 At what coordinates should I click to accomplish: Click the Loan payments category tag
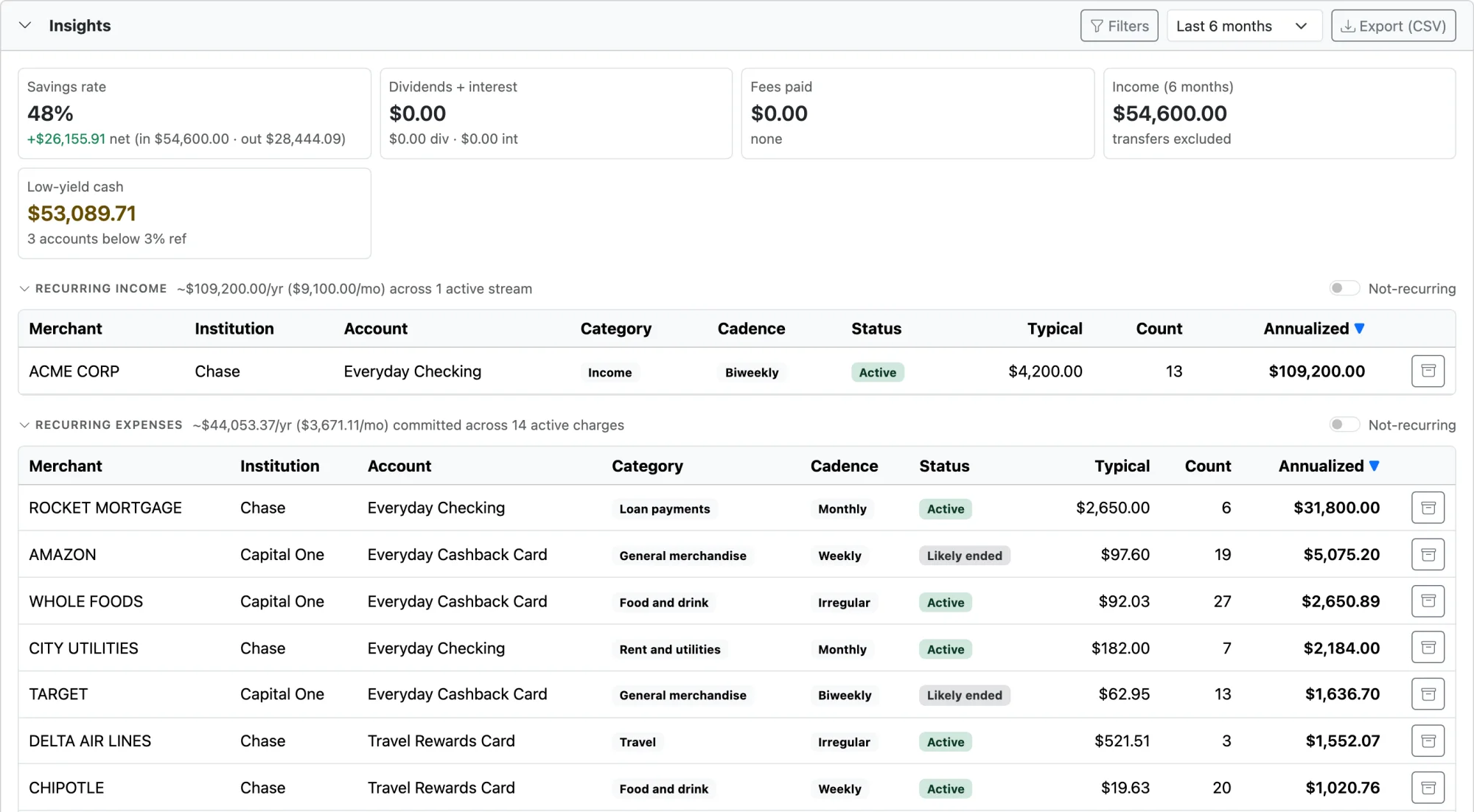pos(665,509)
